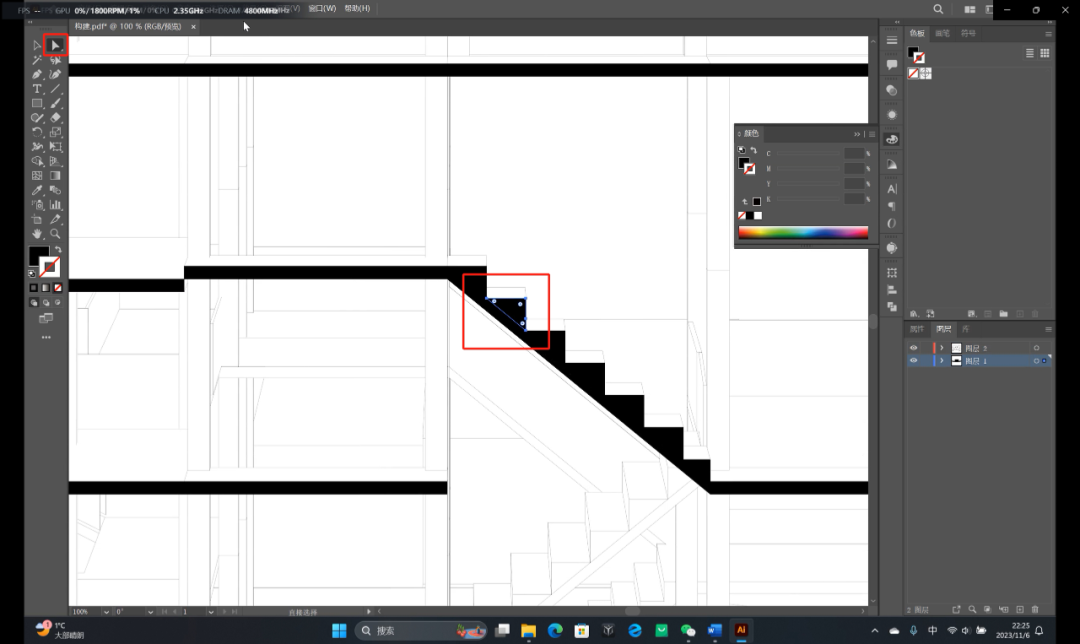This screenshot has width=1080, height=644.
Task: Select the Eraser tool
Action: [56, 118]
